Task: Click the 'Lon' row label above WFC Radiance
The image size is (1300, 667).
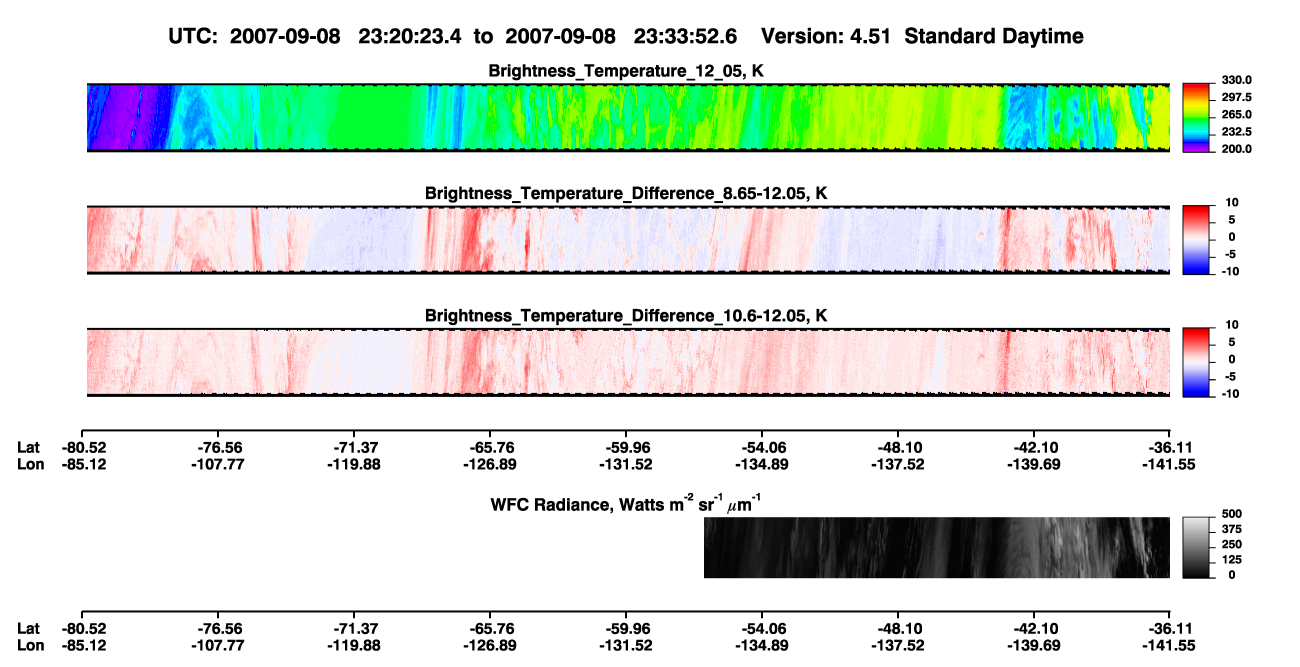Action: (30, 464)
